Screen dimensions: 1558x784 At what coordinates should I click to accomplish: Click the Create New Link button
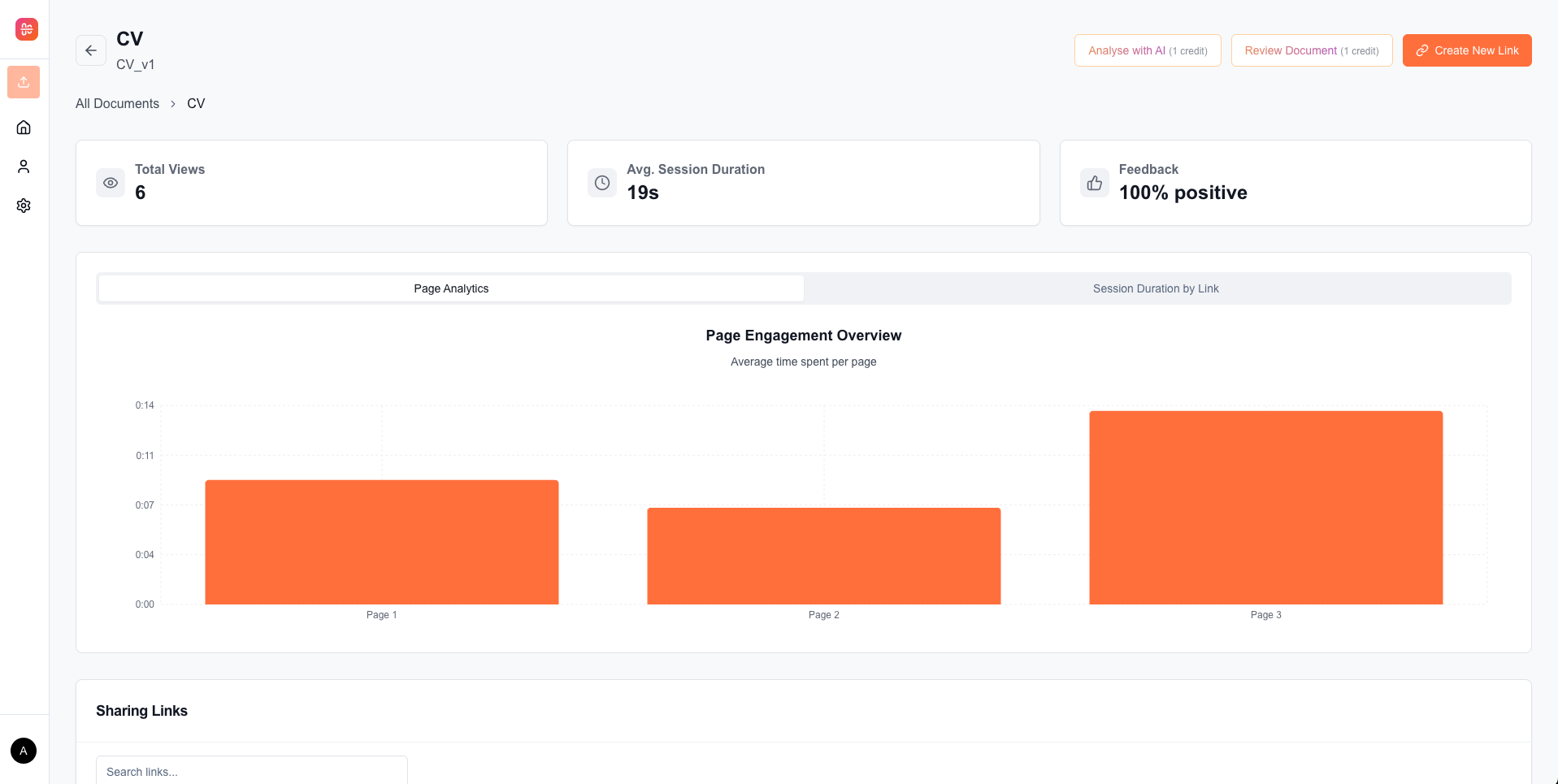[1466, 50]
